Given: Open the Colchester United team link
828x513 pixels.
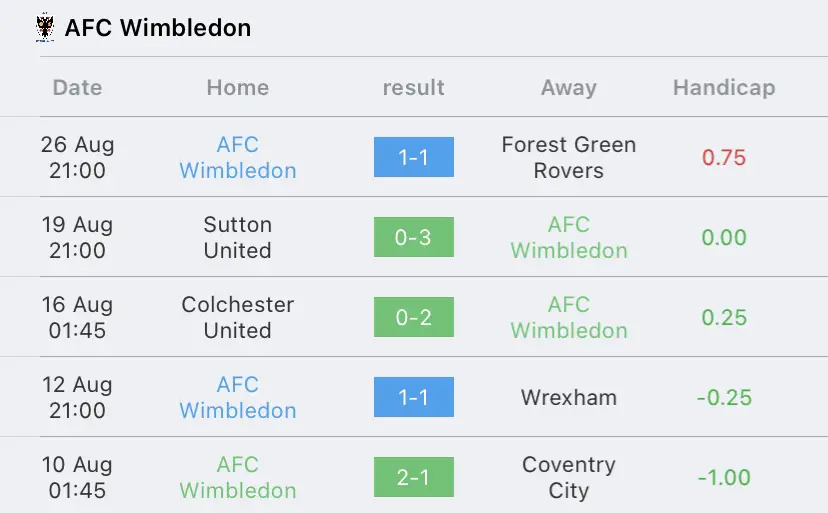Looking at the screenshot, I should click(238, 317).
